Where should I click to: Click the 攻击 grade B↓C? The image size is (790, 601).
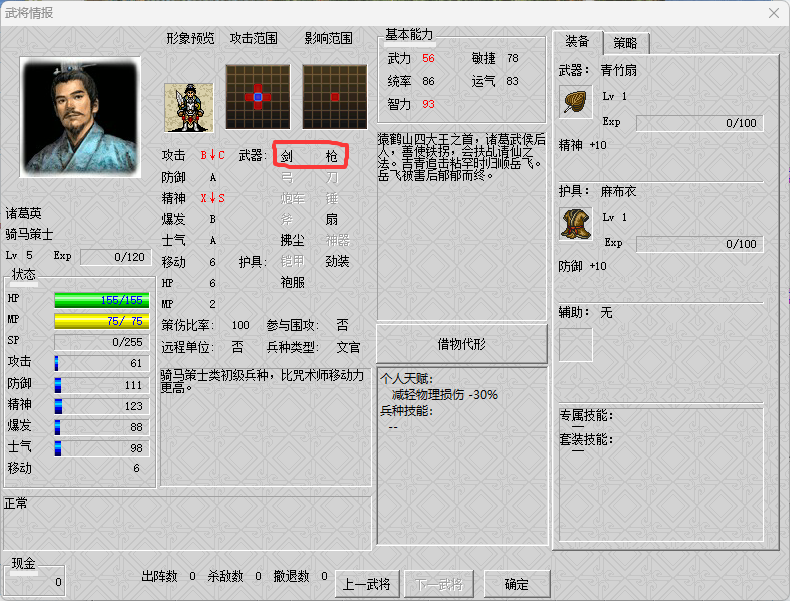213,156
